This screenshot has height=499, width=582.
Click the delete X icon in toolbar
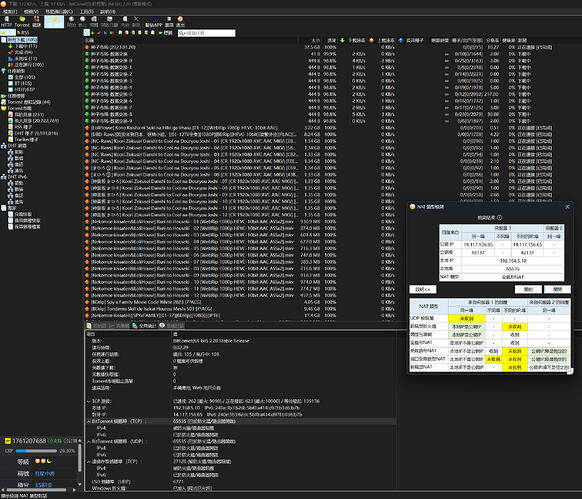point(136,22)
